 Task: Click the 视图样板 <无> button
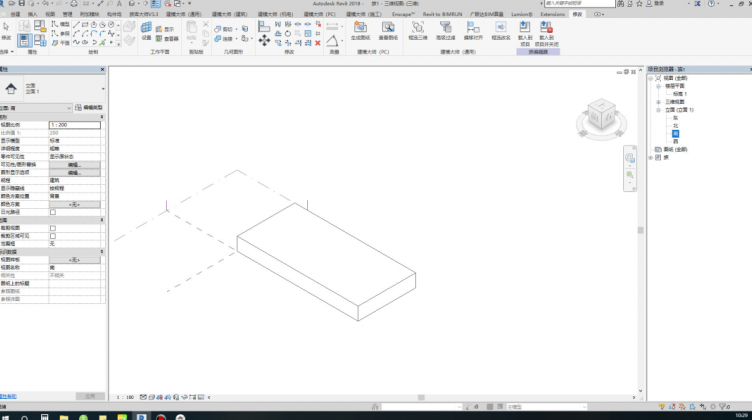pyautogui.click(x=74, y=259)
